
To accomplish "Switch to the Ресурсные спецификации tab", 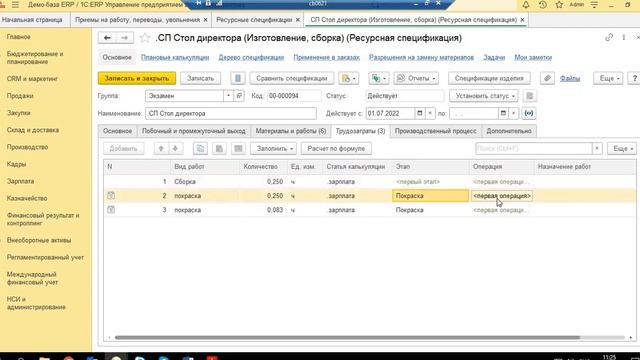I will tap(254, 20).
